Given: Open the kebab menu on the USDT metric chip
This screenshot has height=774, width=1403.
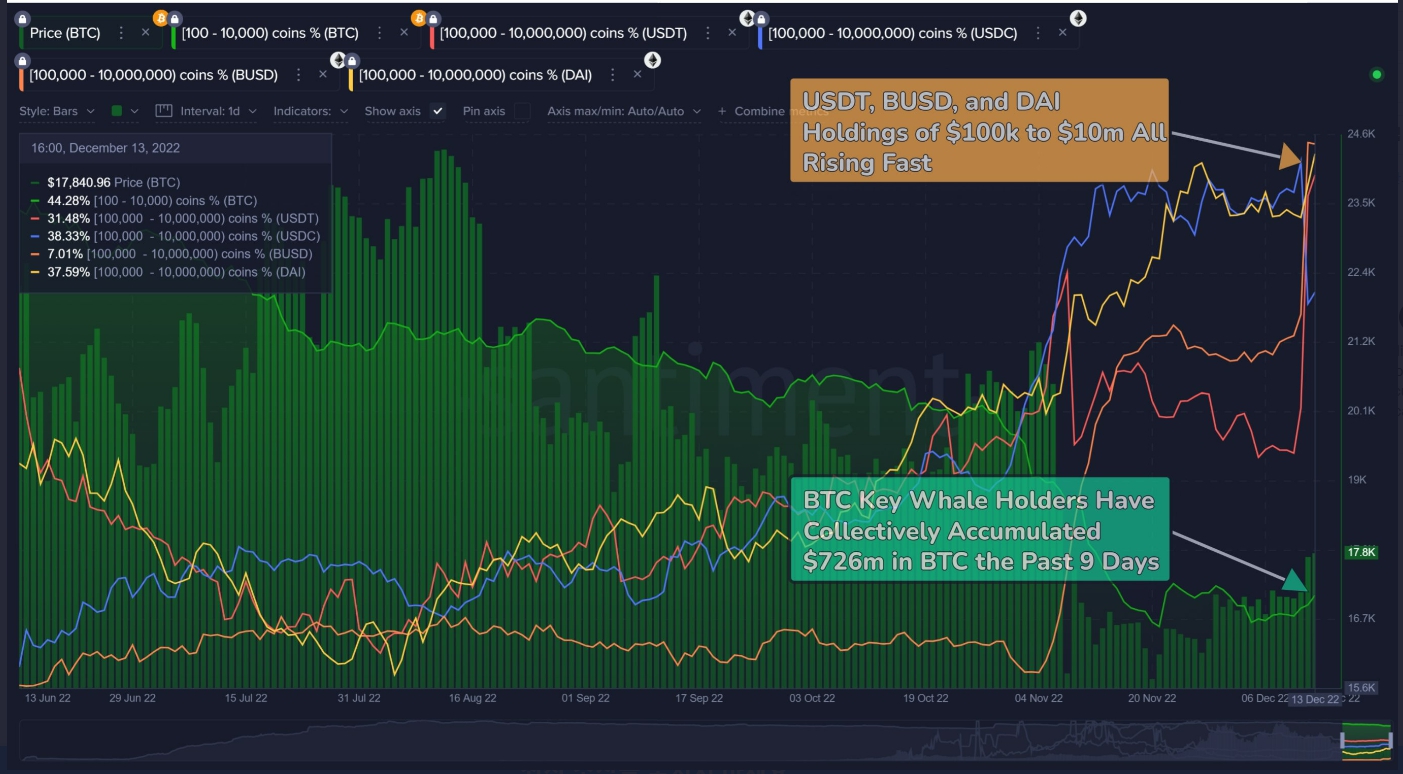Looking at the screenshot, I should click(707, 31).
